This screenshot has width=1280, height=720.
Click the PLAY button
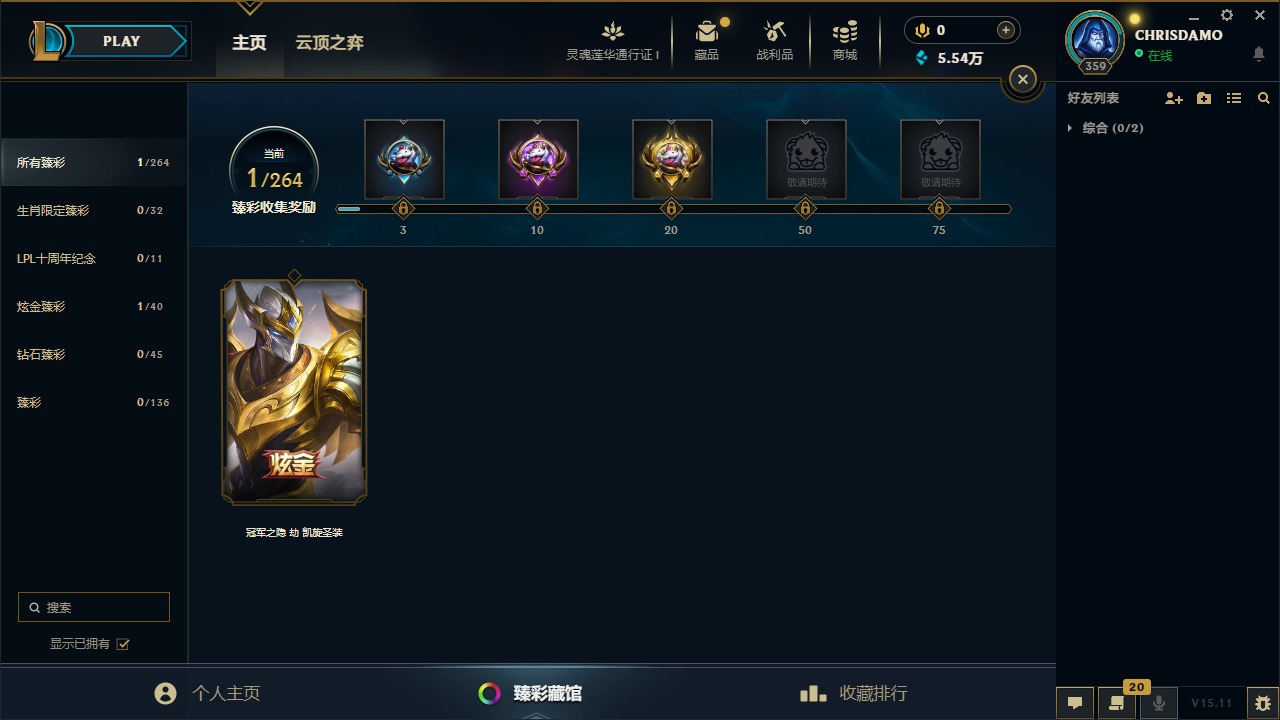[x=120, y=41]
